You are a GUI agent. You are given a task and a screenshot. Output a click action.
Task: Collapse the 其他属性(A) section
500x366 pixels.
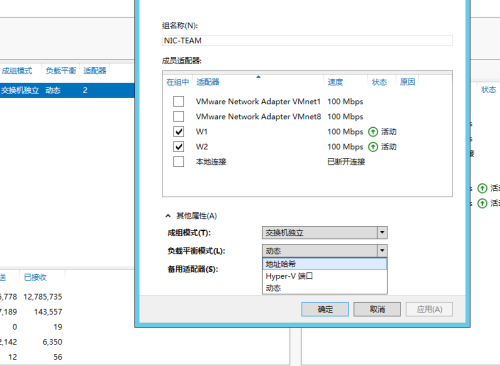[168, 216]
